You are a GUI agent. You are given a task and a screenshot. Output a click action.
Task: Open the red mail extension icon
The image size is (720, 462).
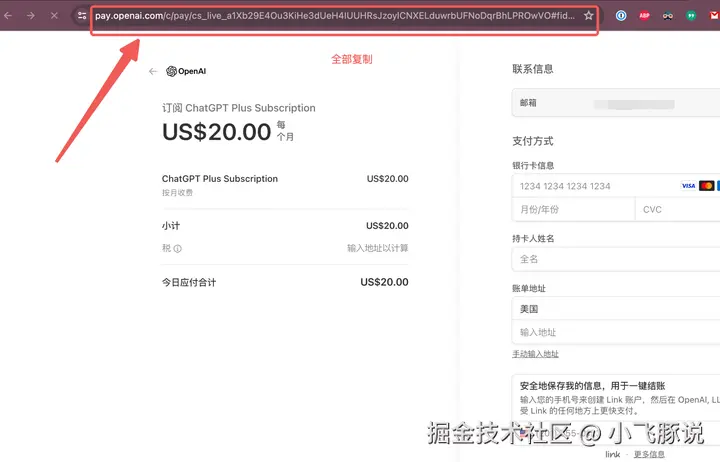click(714, 16)
